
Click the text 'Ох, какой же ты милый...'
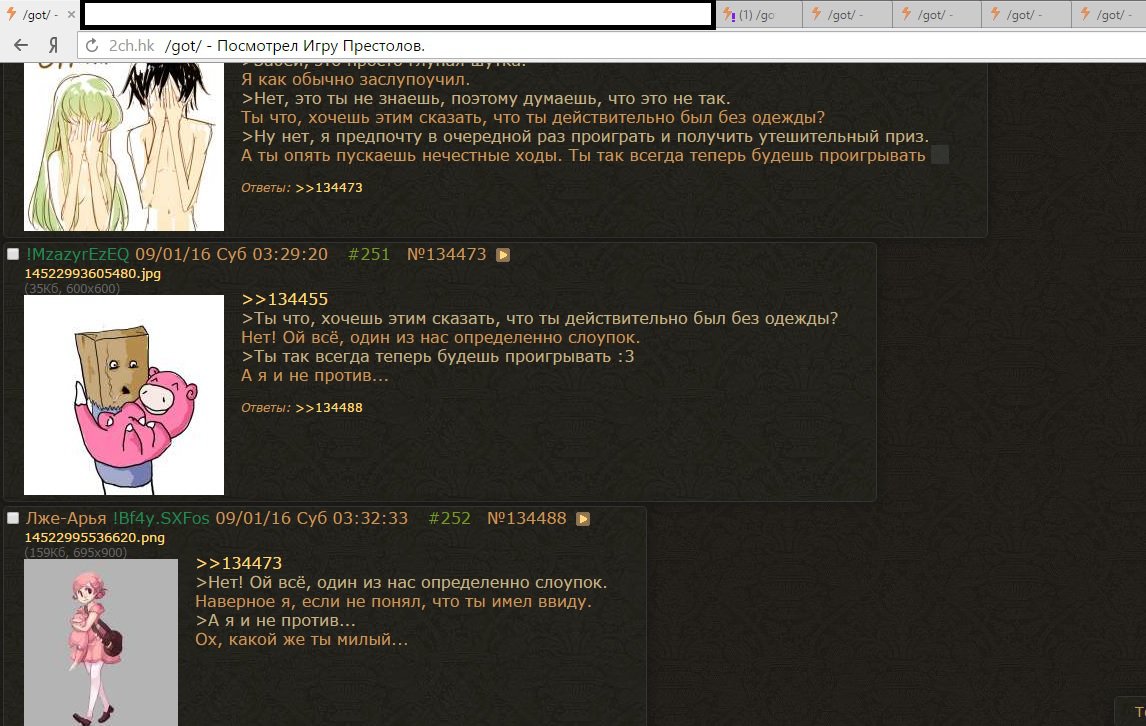(x=301, y=639)
